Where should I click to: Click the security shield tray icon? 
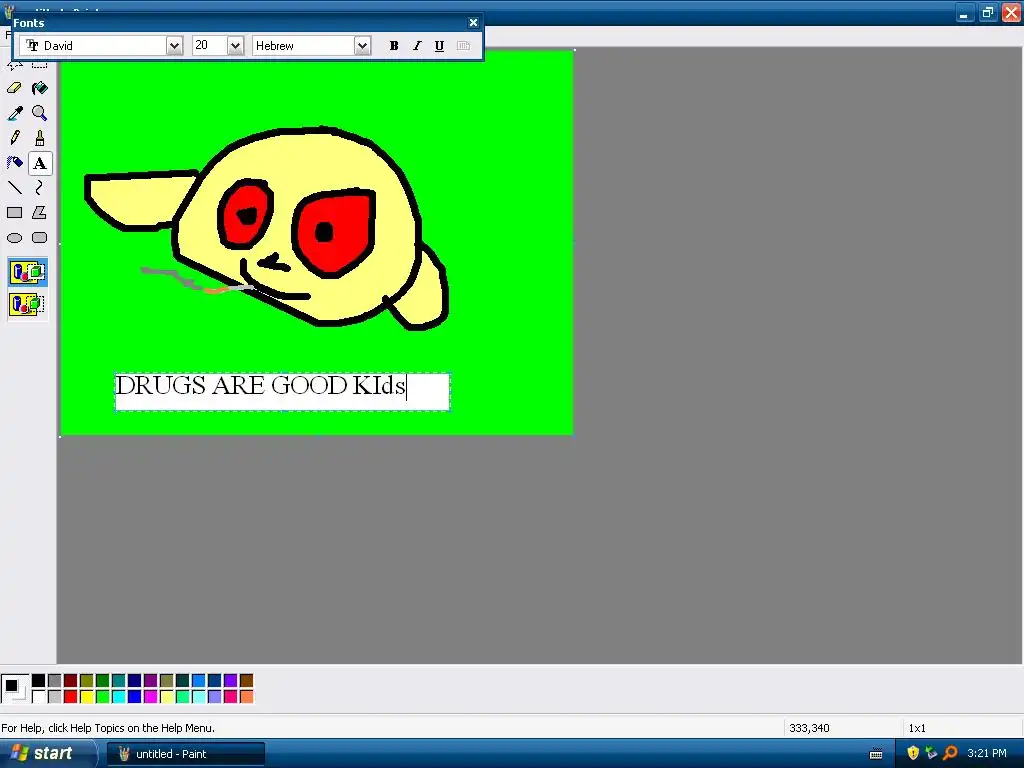tap(913, 753)
